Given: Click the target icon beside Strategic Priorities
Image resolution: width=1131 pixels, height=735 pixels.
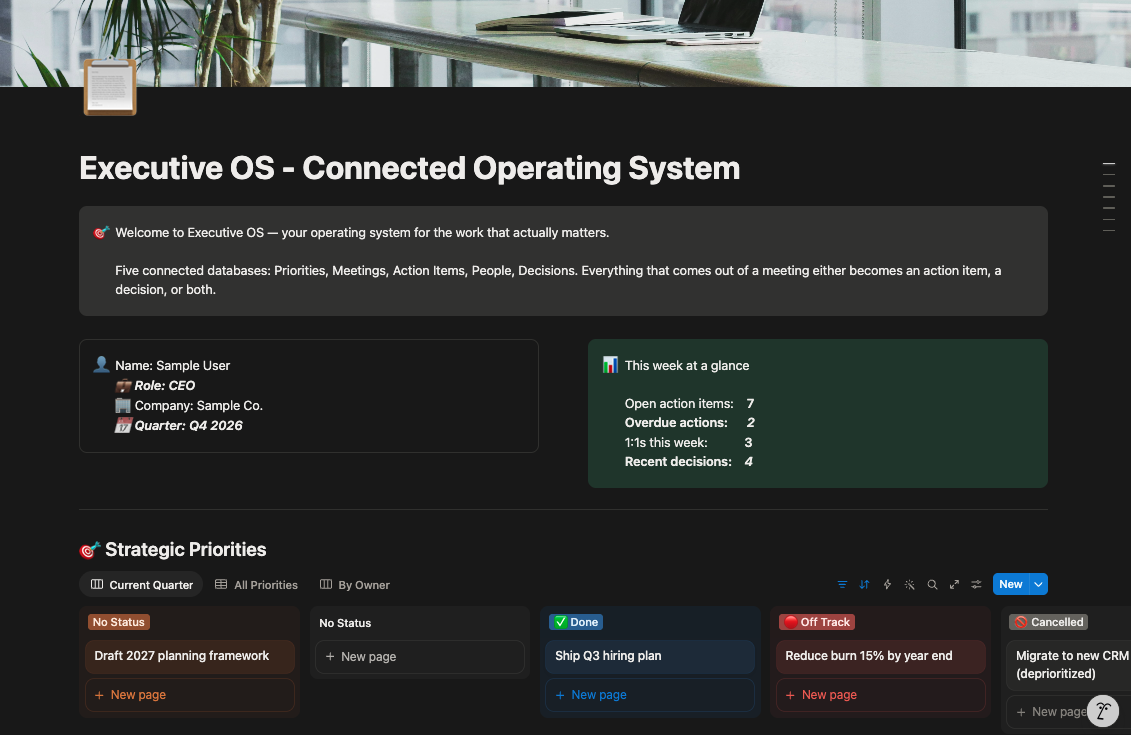Looking at the screenshot, I should 88,550.
